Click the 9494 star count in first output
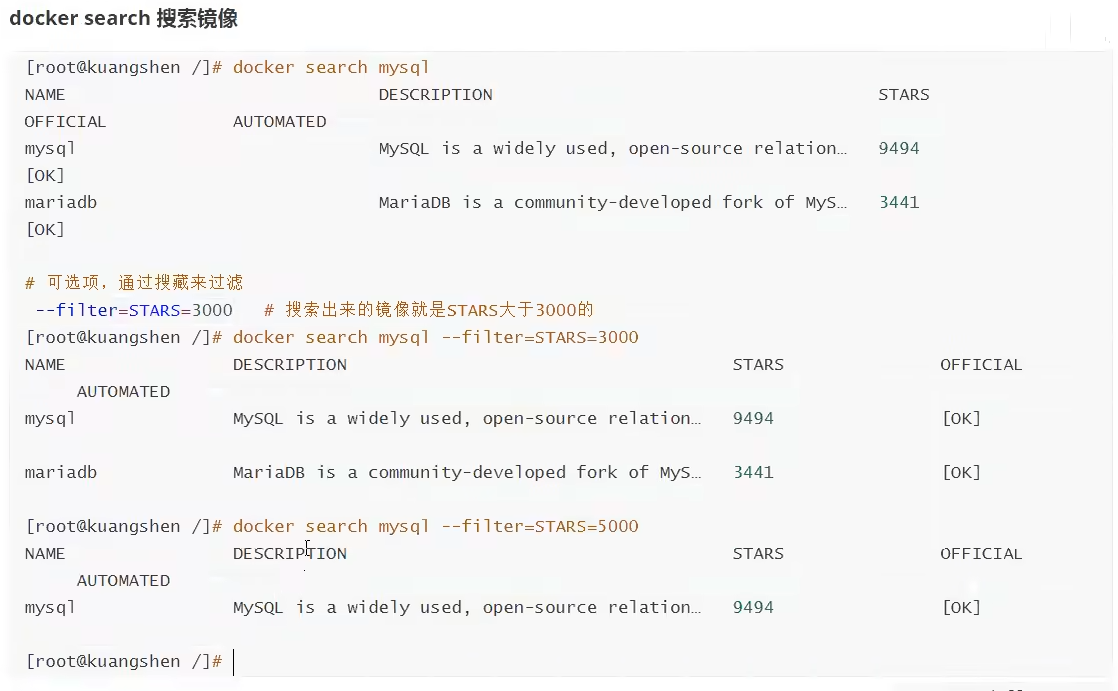Viewport: 1118px width, 691px height. tap(898, 148)
